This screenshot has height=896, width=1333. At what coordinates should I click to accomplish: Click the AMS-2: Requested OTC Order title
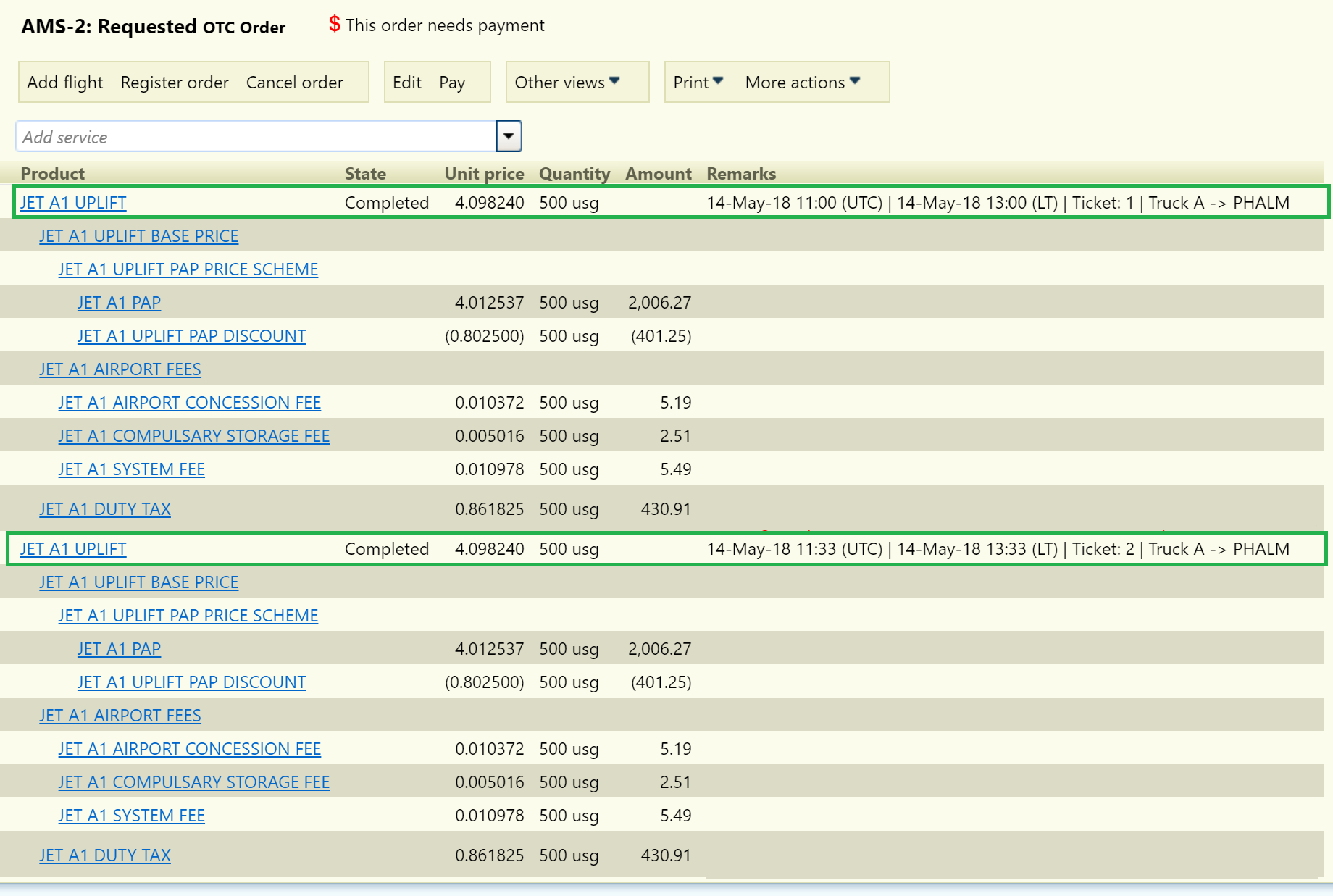click(153, 27)
